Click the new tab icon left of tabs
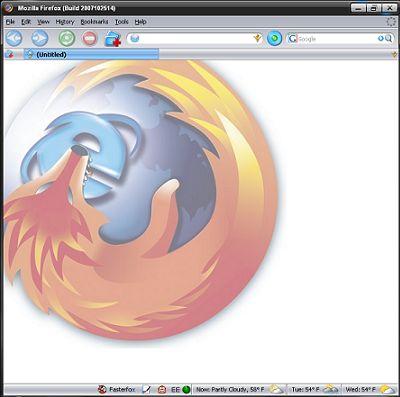The height and width of the screenshot is (397, 400). (9, 54)
